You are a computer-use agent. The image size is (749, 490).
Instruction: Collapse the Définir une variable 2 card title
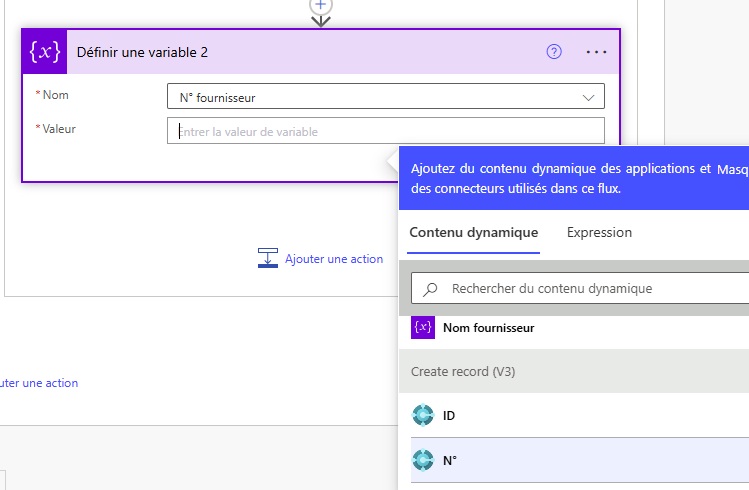pyautogui.click(x=142, y=52)
